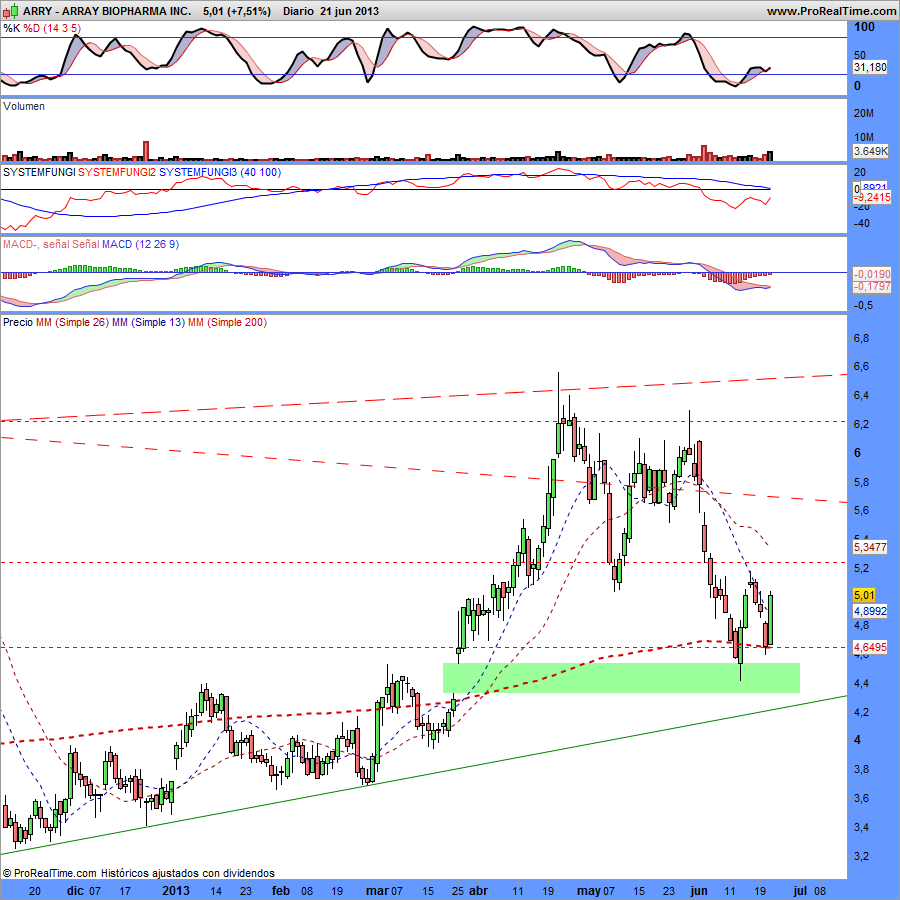Select the ARRY - ARRAY BIOPHARMA INC. title
Viewport: 900px width, 900px height.
point(107,11)
